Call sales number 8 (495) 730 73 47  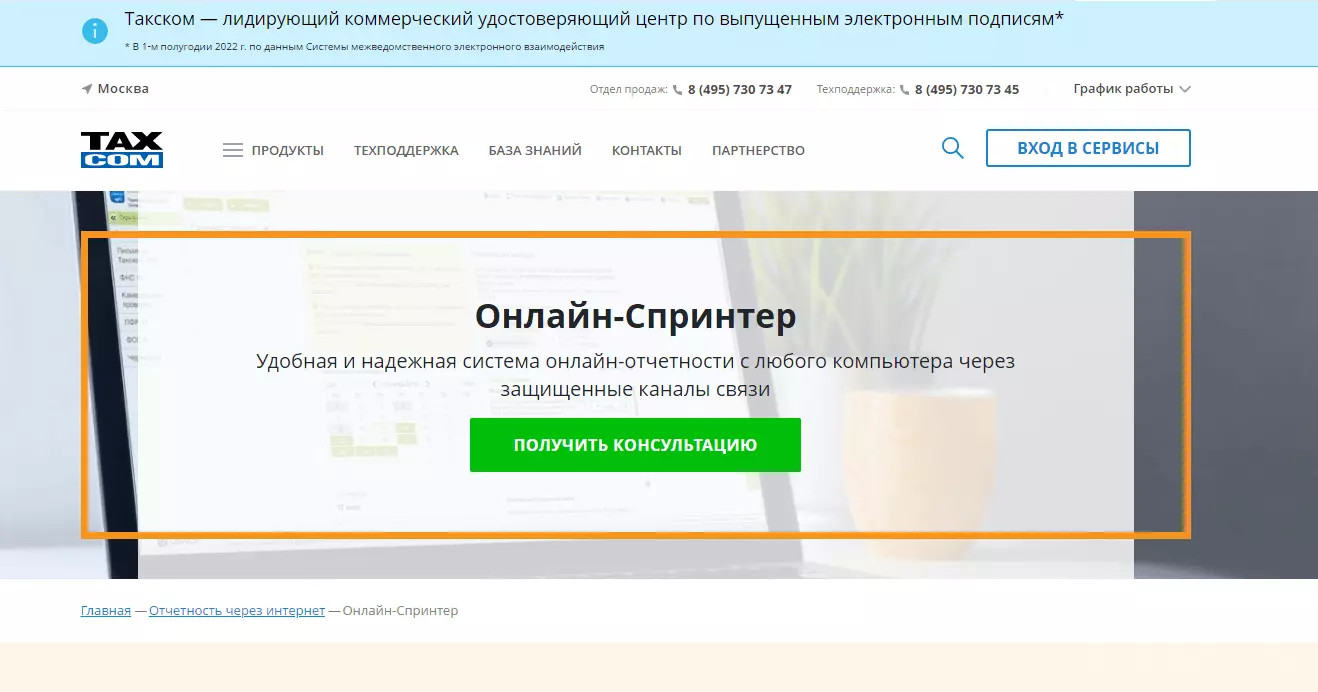click(740, 90)
